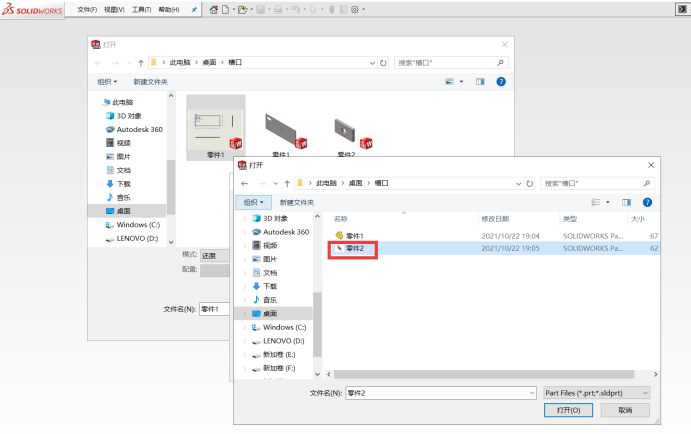
Task: Open the 文件(F) menu
Action: [87, 9]
